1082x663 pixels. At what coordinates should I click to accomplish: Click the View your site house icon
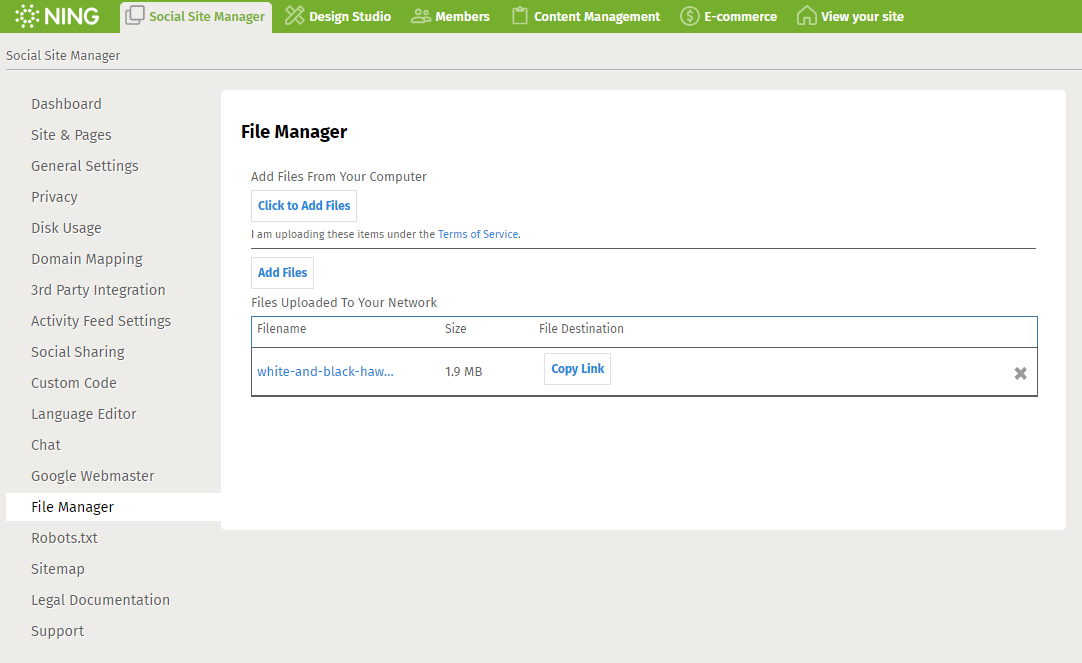806,15
